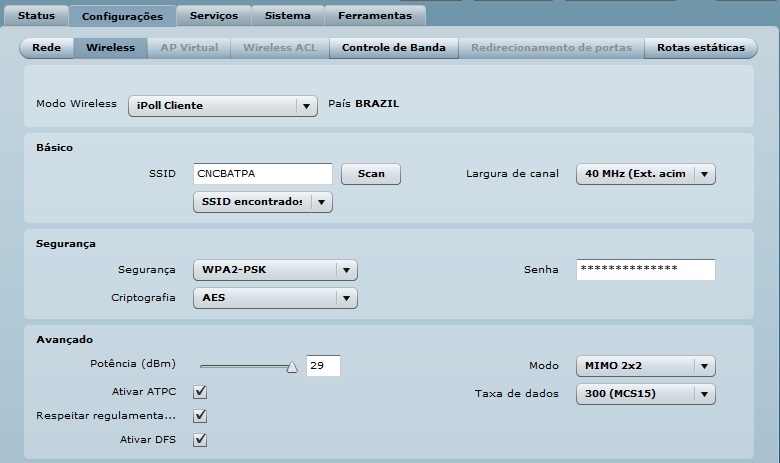Expand the Modo Wireless dropdown
This screenshot has width=780, height=463.
pyautogui.click(x=222, y=106)
